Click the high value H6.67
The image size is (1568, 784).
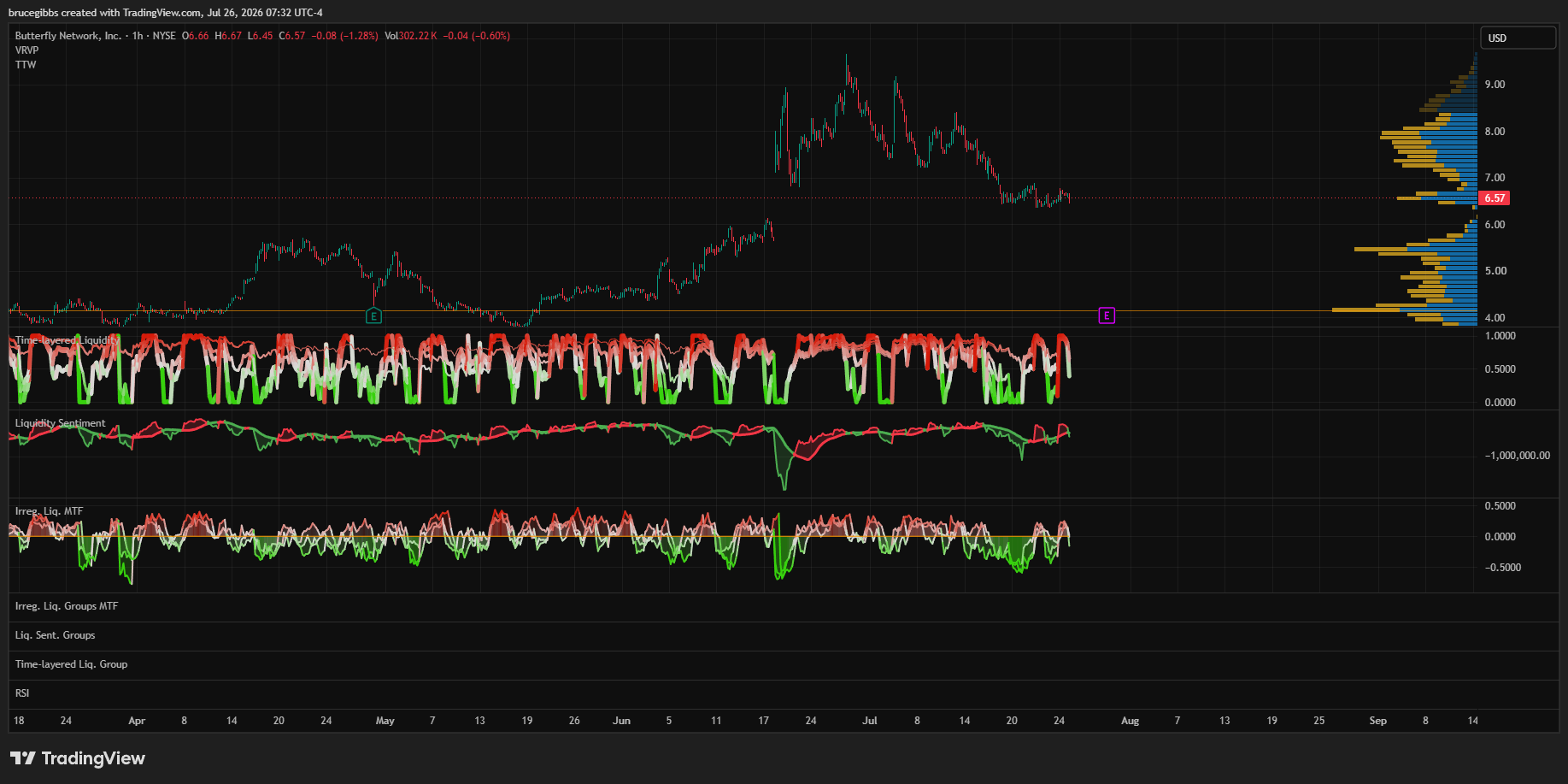[228, 36]
